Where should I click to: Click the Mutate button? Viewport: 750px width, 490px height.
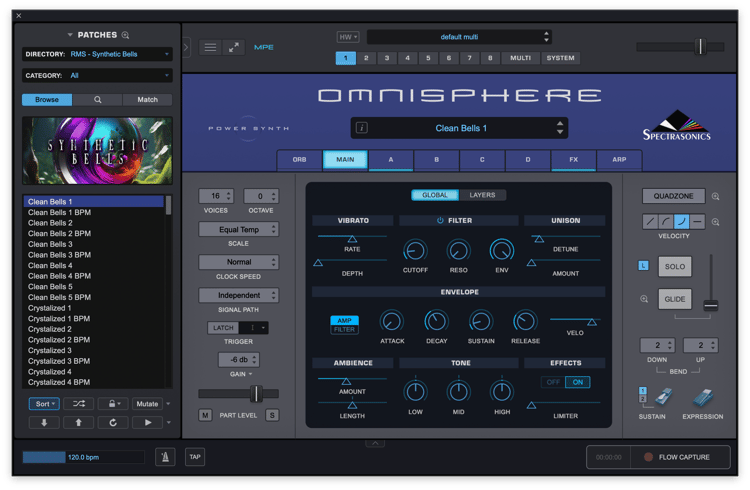tap(147, 404)
